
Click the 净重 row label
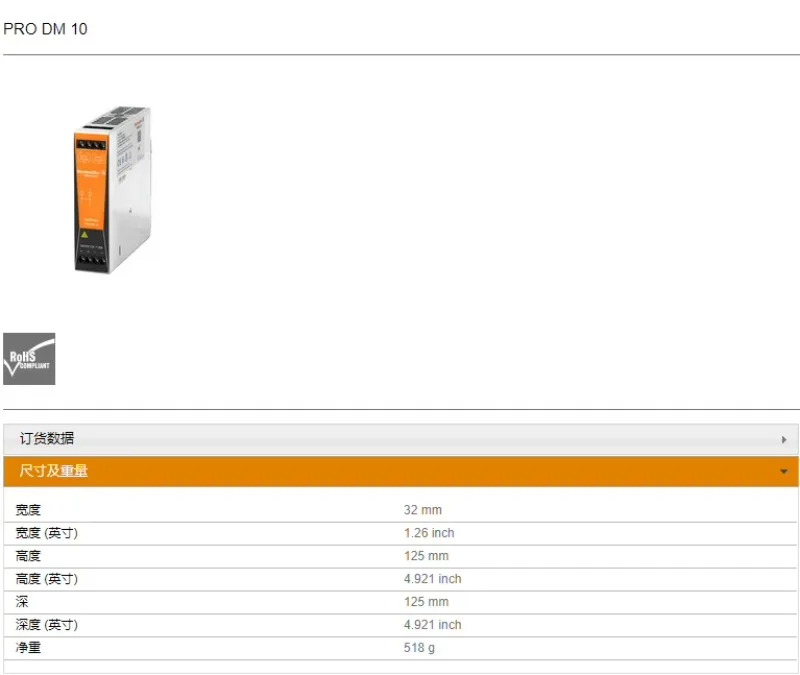(28, 647)
